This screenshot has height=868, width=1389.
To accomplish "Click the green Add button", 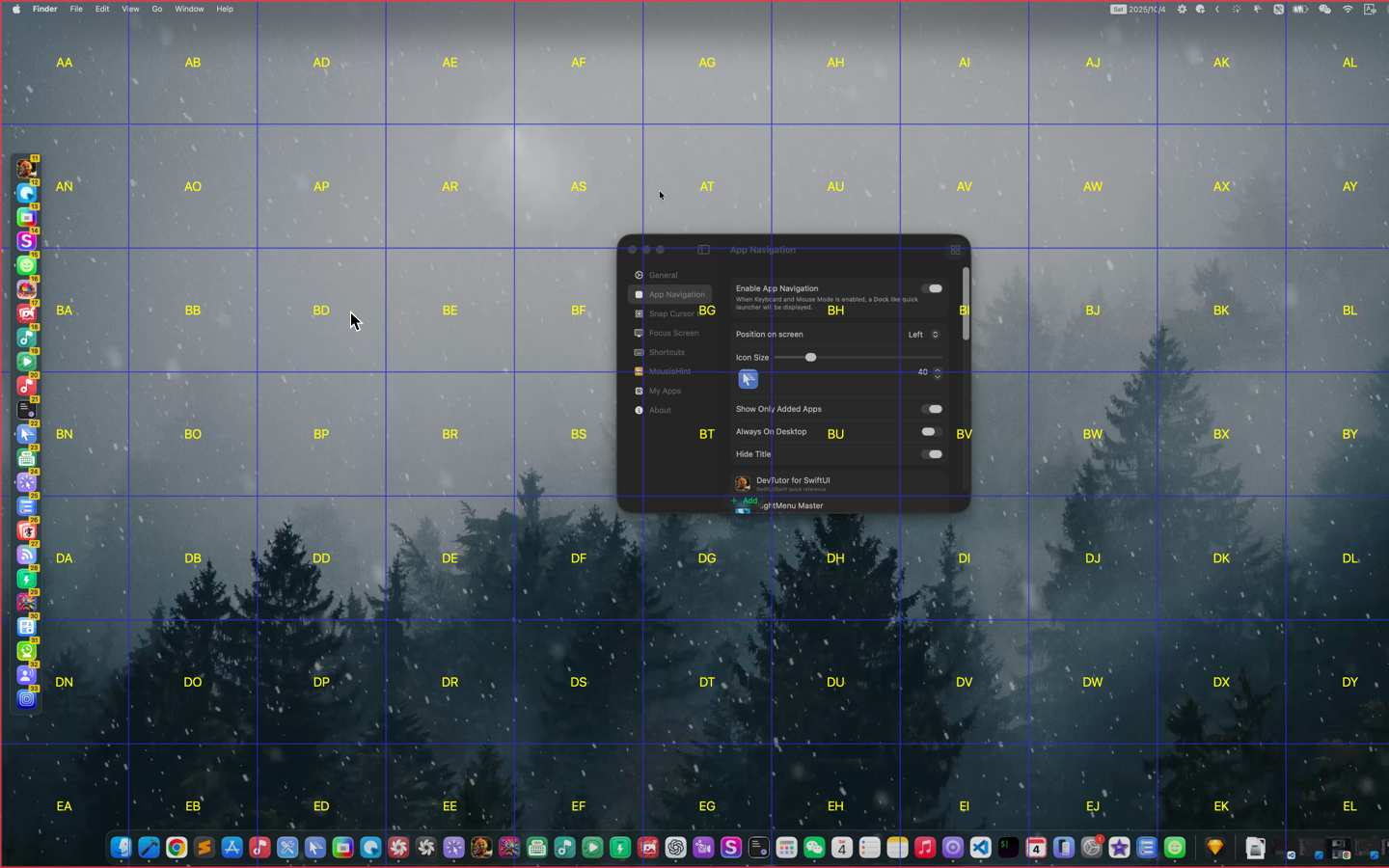I will tap(745, 501).
